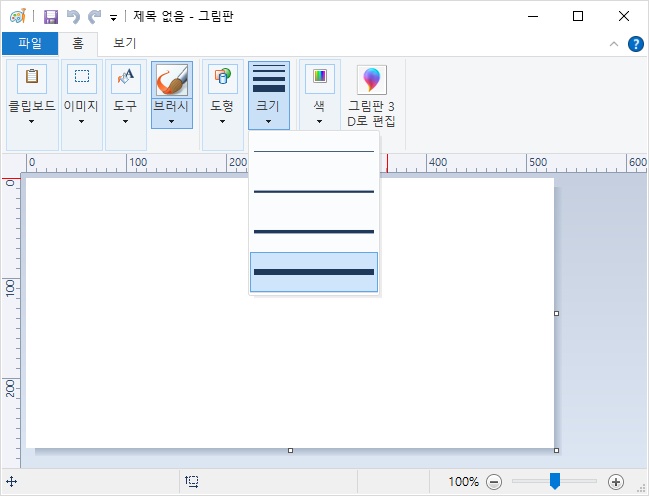
Task: Open 그림판 3D로 편집
Action: [x=372, y=96]
